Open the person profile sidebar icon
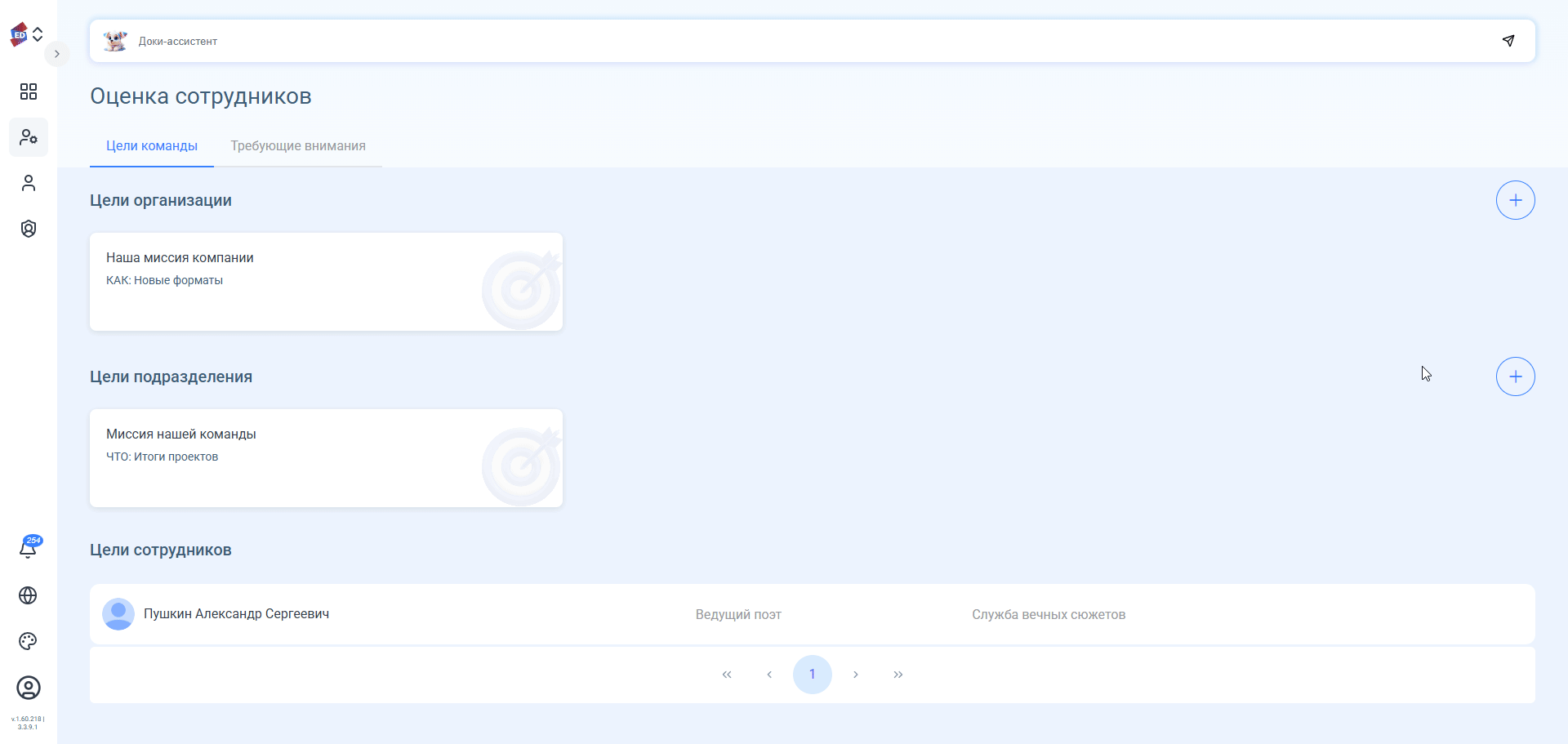 coord(29,183)
